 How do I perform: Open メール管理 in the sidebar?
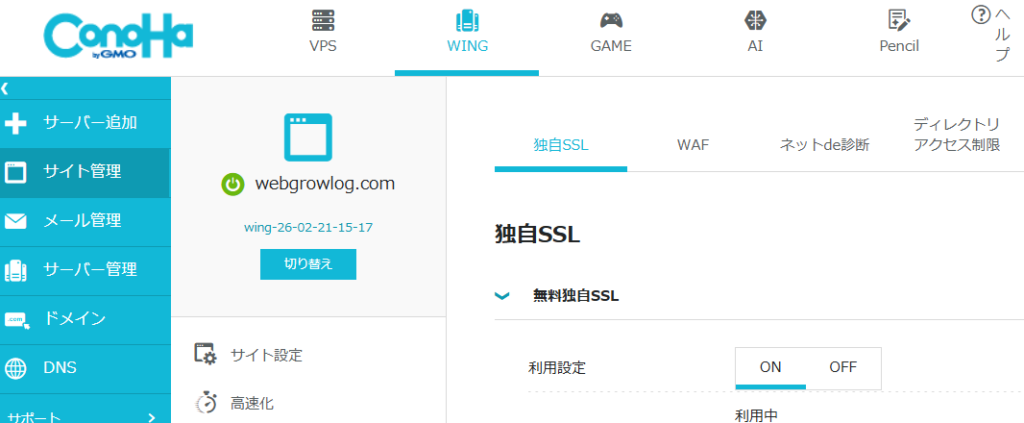coord(82,221)
